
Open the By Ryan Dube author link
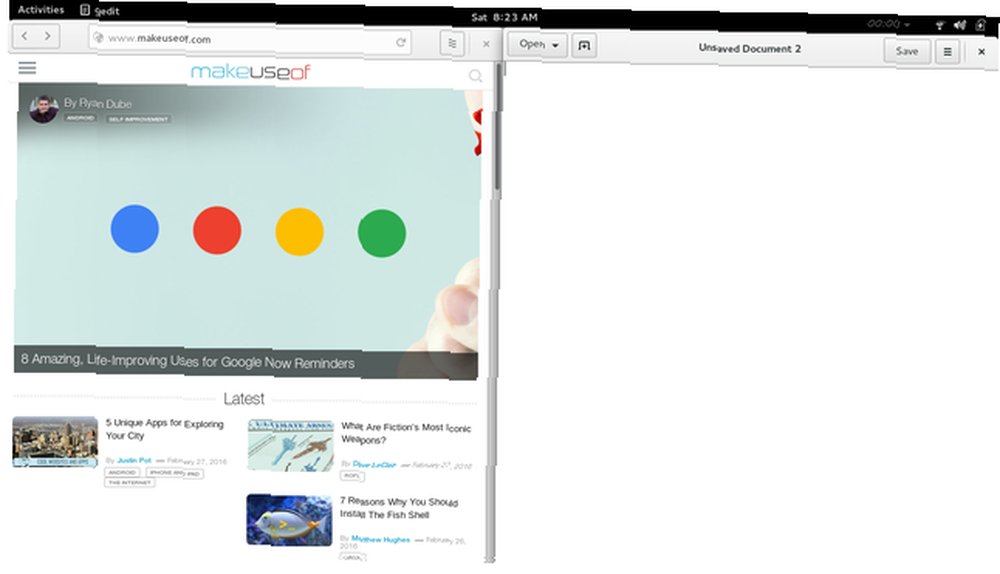pos(98,103)
